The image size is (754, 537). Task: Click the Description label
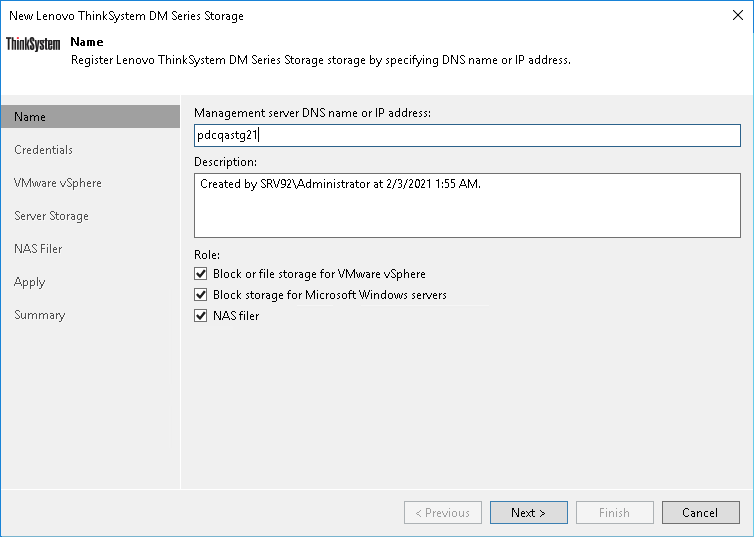[x=226, y=162]
